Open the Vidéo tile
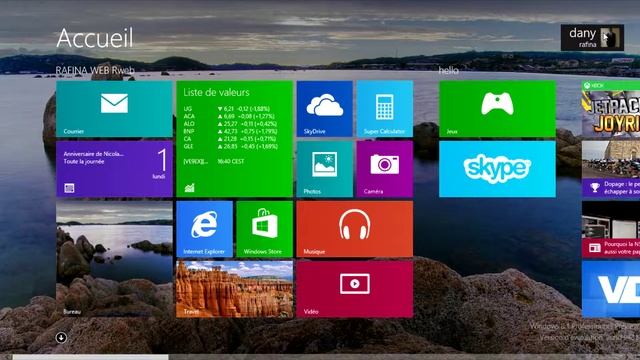The height and width of the screenshot is (360, 640). 355,289
